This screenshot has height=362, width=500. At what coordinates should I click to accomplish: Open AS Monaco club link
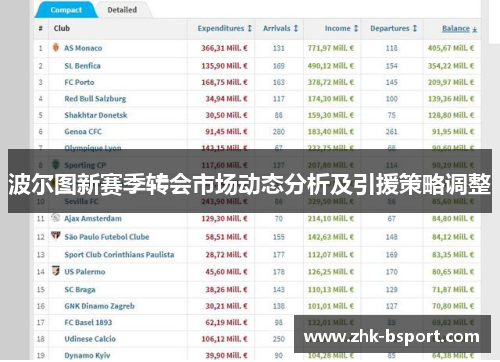point(83,48)
